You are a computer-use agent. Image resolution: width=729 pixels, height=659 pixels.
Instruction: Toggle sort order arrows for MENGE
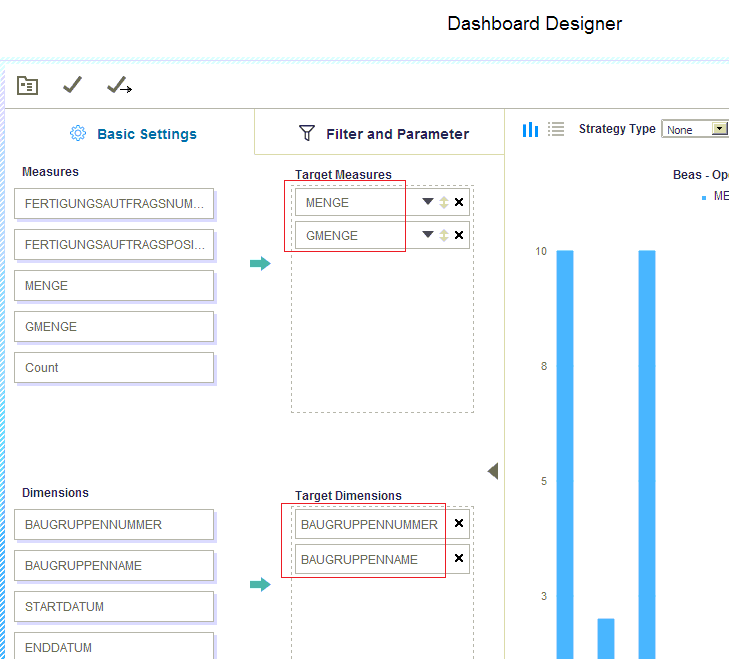tap(444, 202)
